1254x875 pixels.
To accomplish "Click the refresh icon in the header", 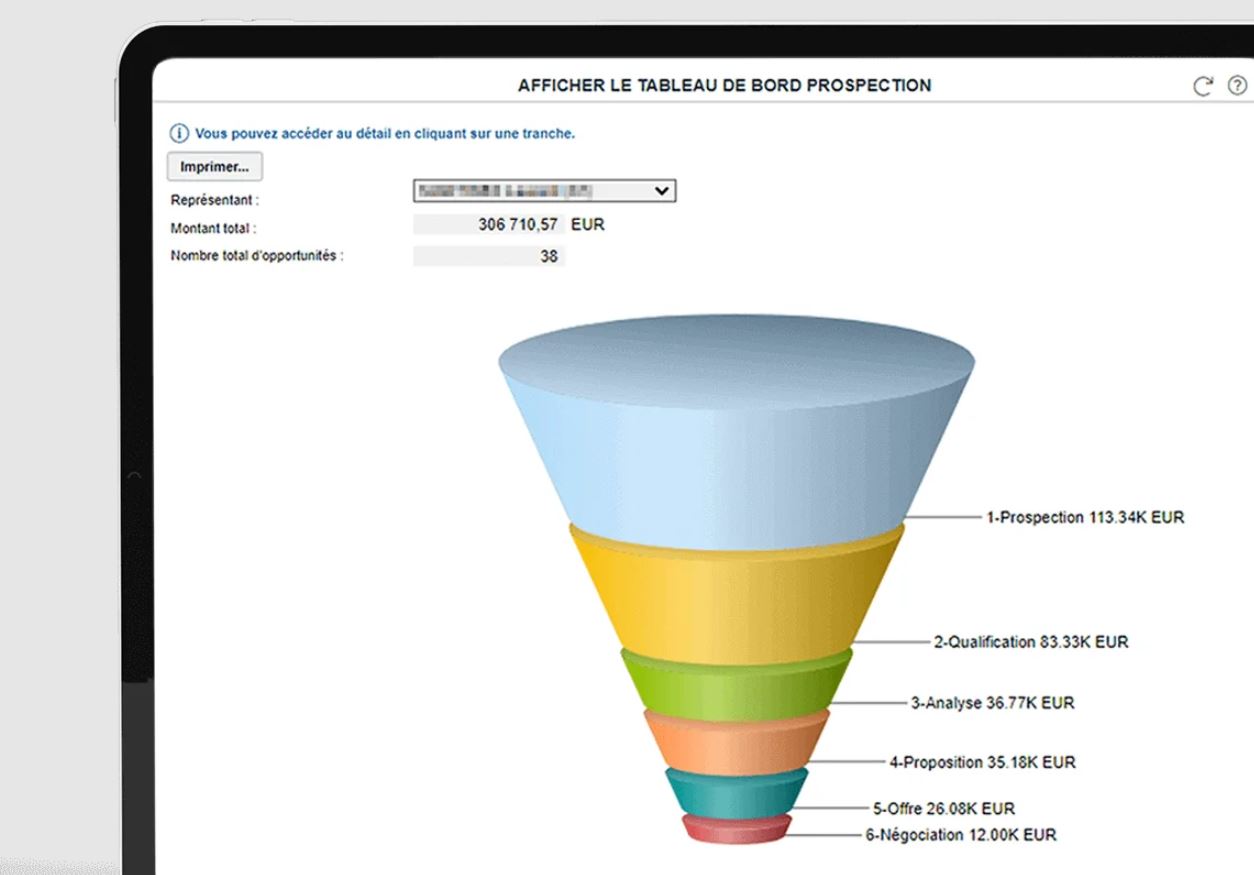I will [x=1203, y=86].
